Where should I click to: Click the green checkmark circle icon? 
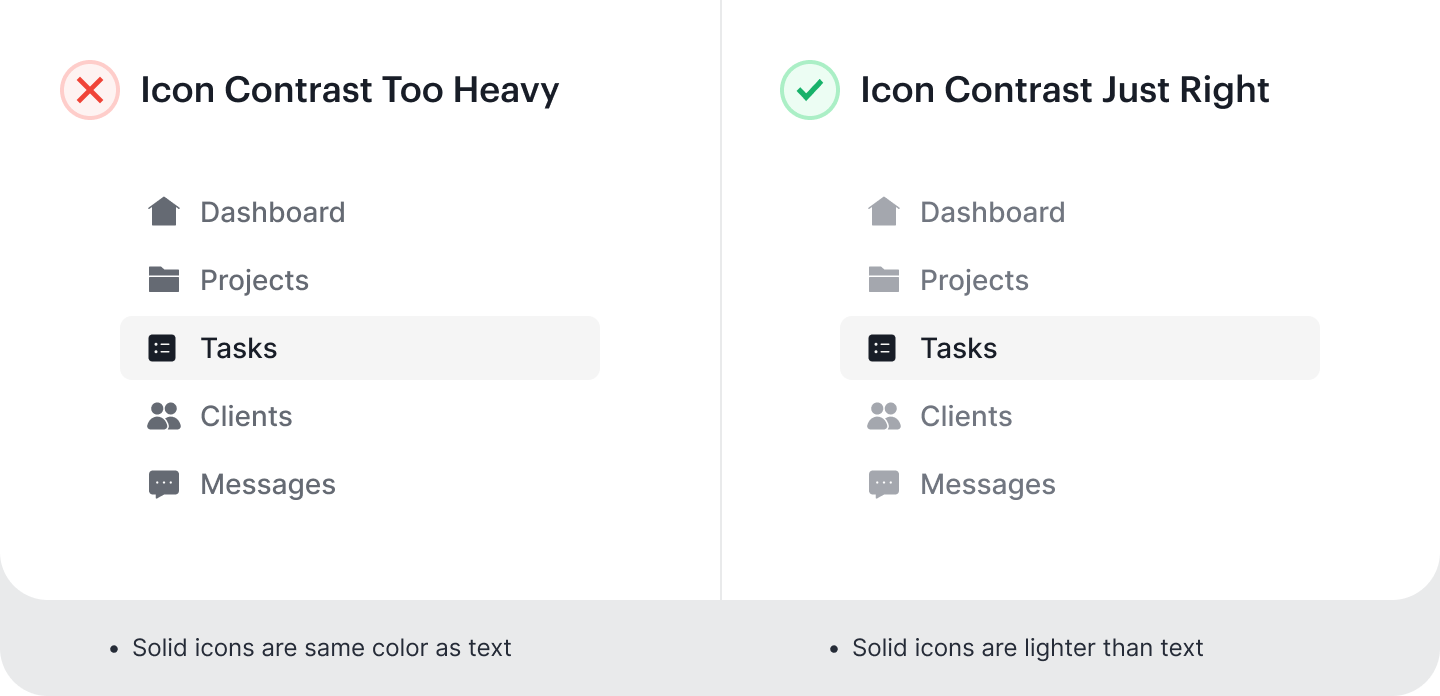pyautogui.click(x=810, y=90)
